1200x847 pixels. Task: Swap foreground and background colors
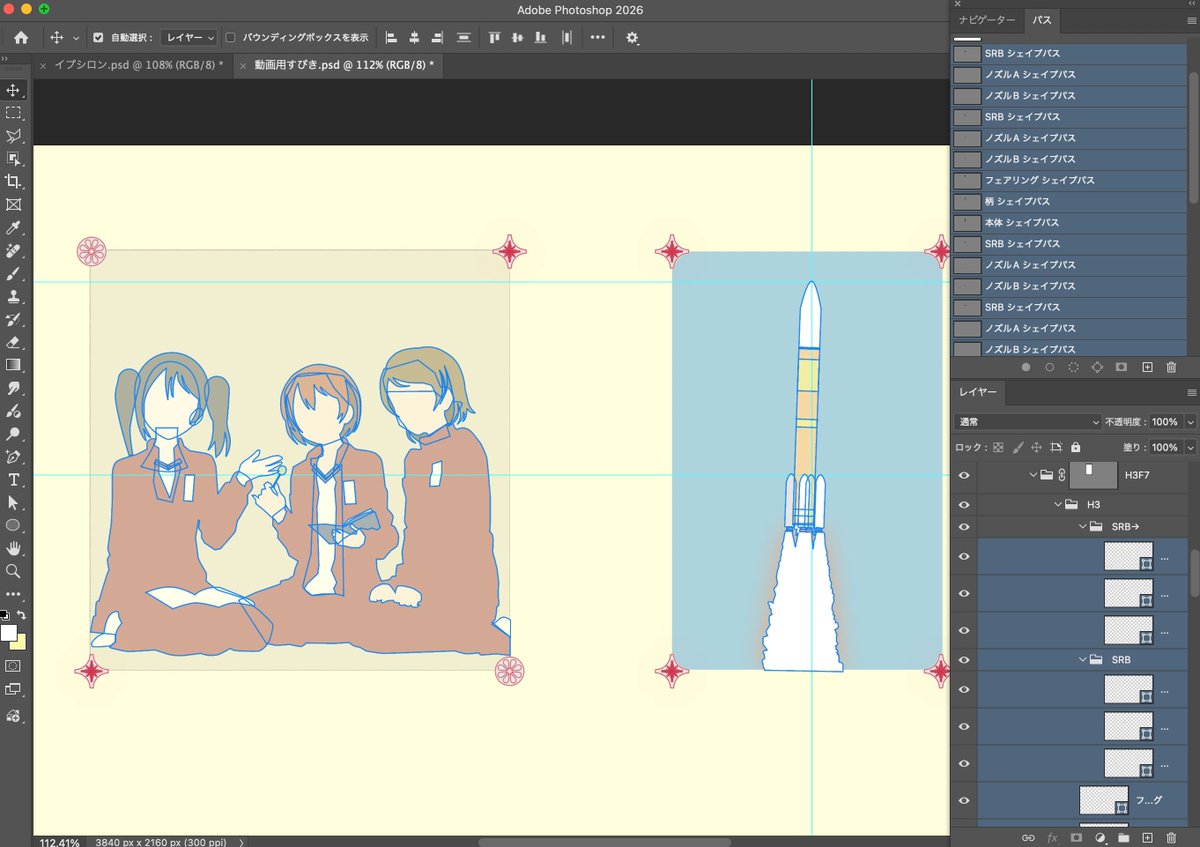22,615
